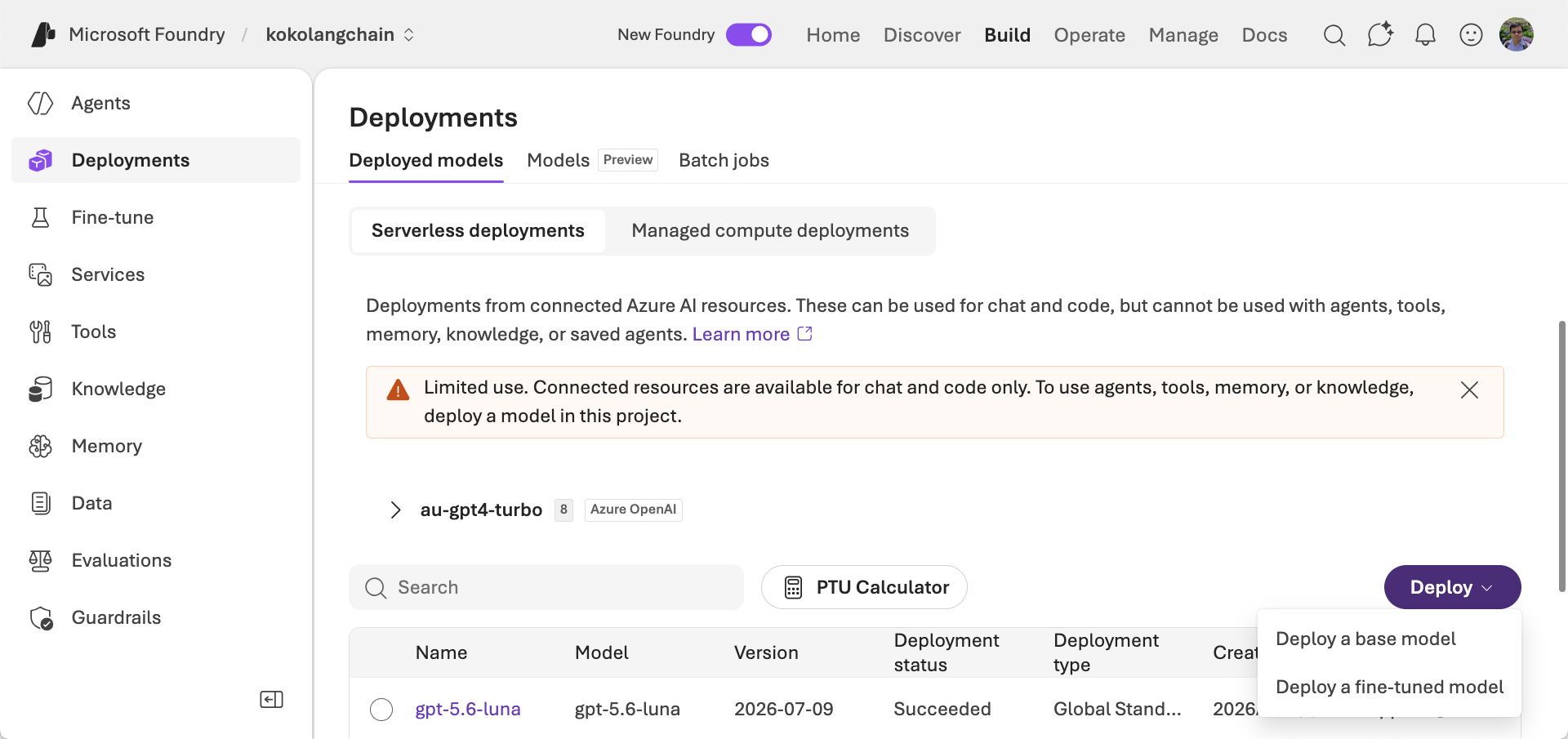Click the Deployment status column header

coord(947,652)
